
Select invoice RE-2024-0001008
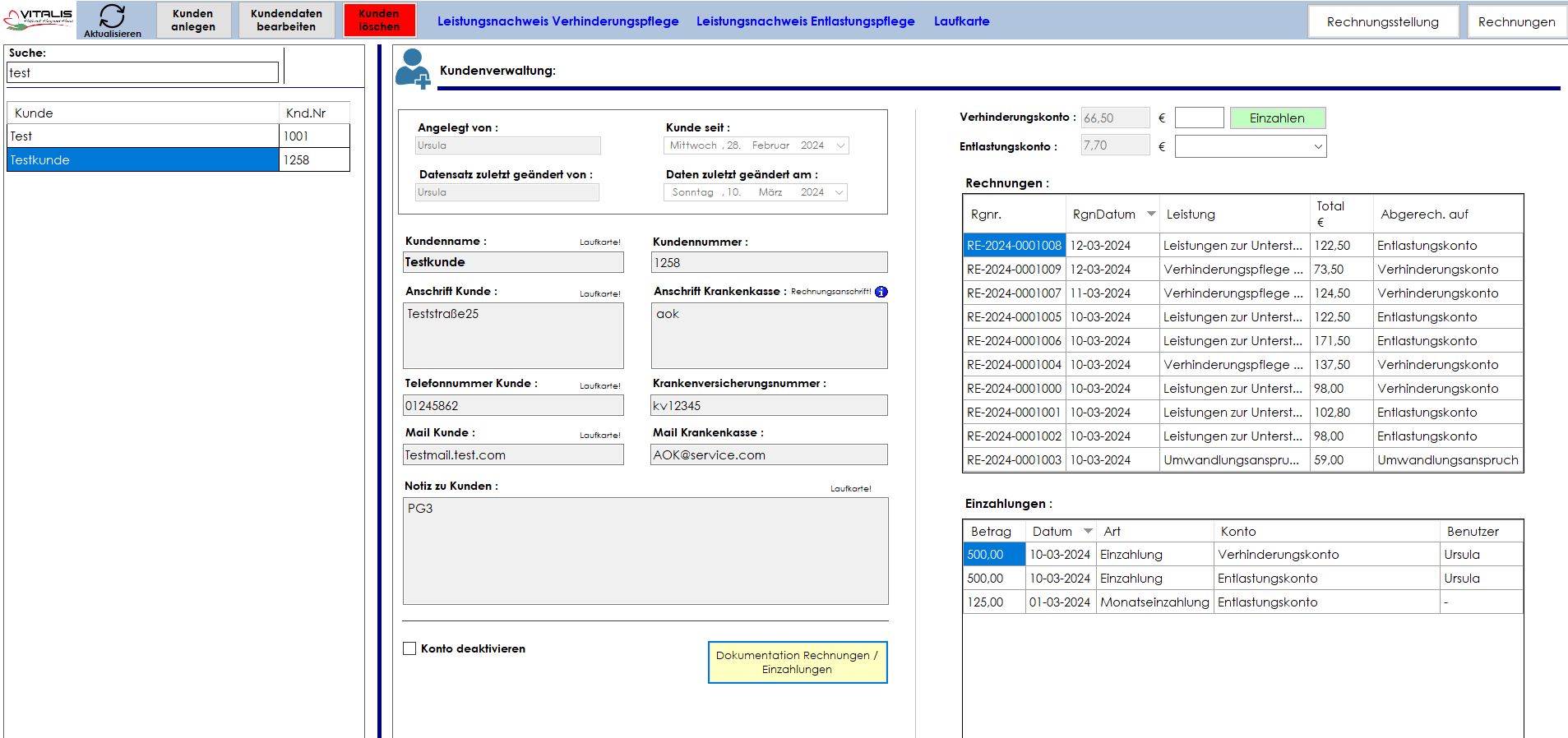click(x=1242, y=246)
